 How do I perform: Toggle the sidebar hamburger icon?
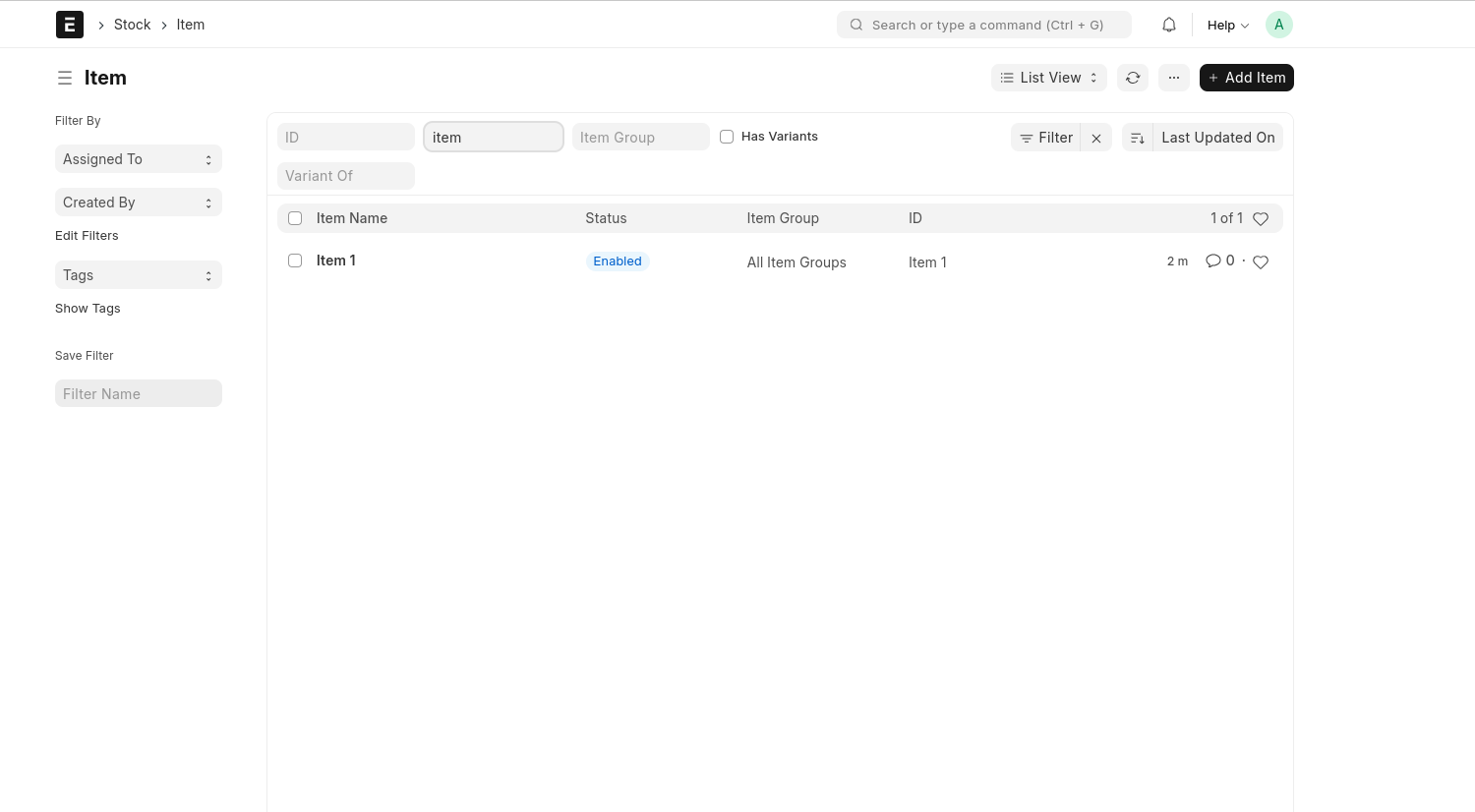pyautogui.click(x=65, y=78)
